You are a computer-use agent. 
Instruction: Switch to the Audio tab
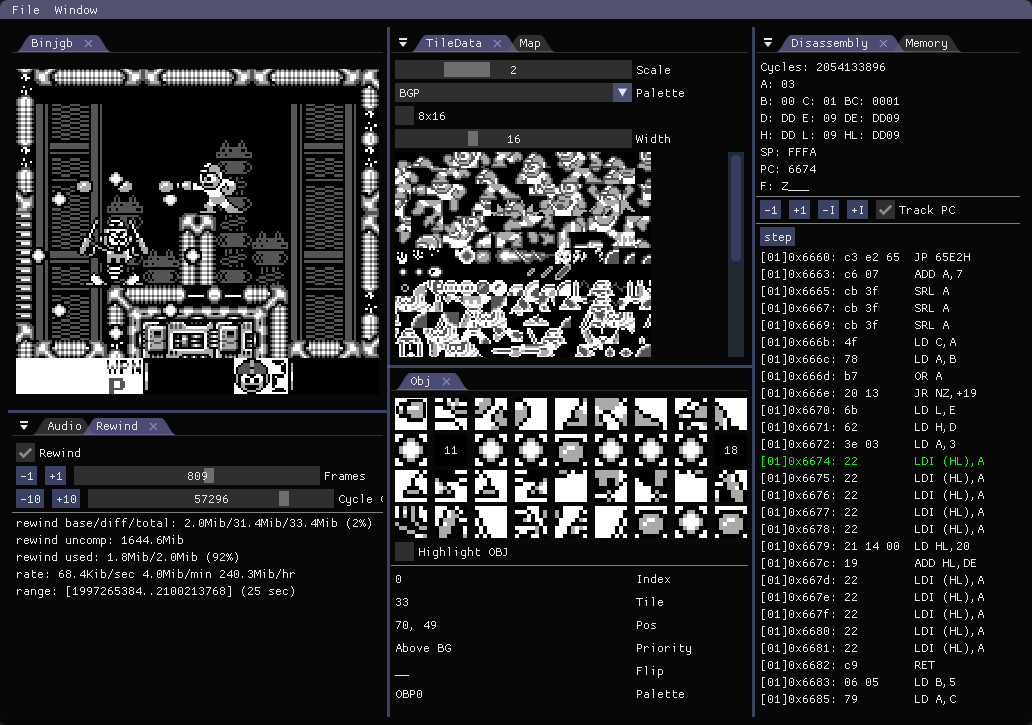[64, 426]
